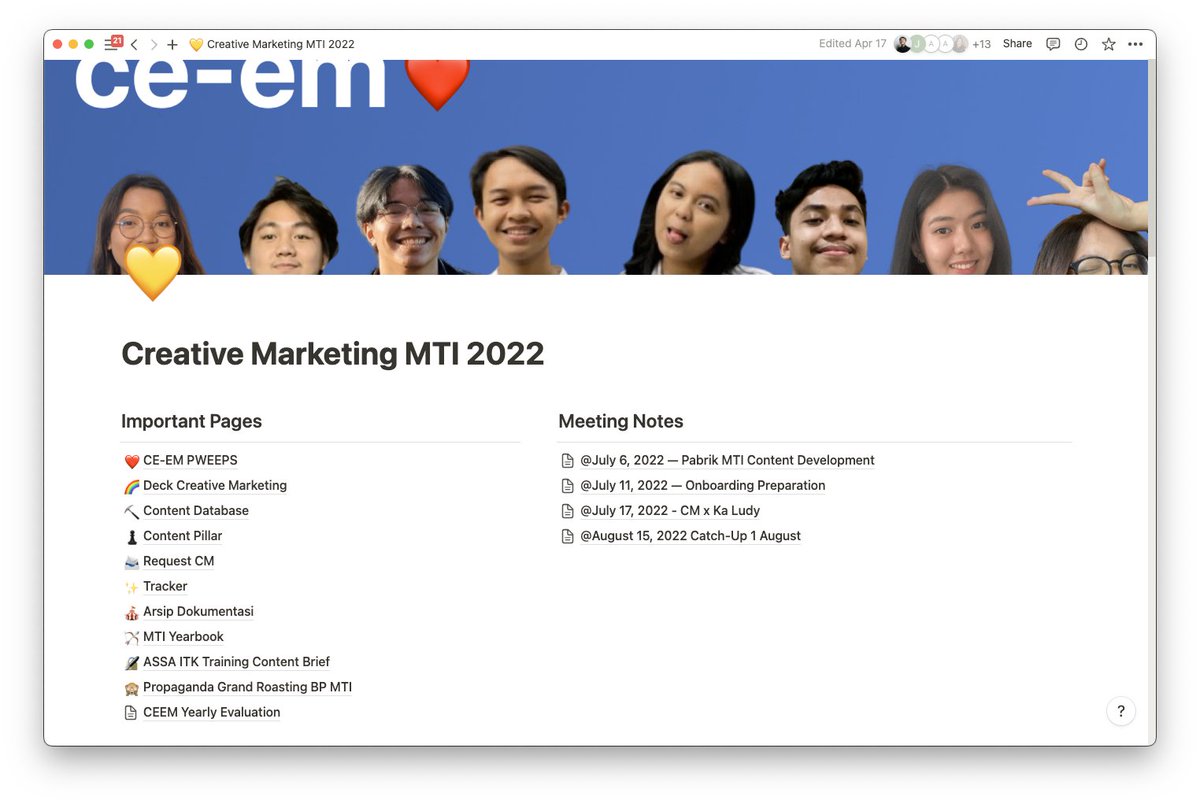Open comments via the speech bubble icon
The width and height of the screenshot is (1200, 804).
point(1052,43)
